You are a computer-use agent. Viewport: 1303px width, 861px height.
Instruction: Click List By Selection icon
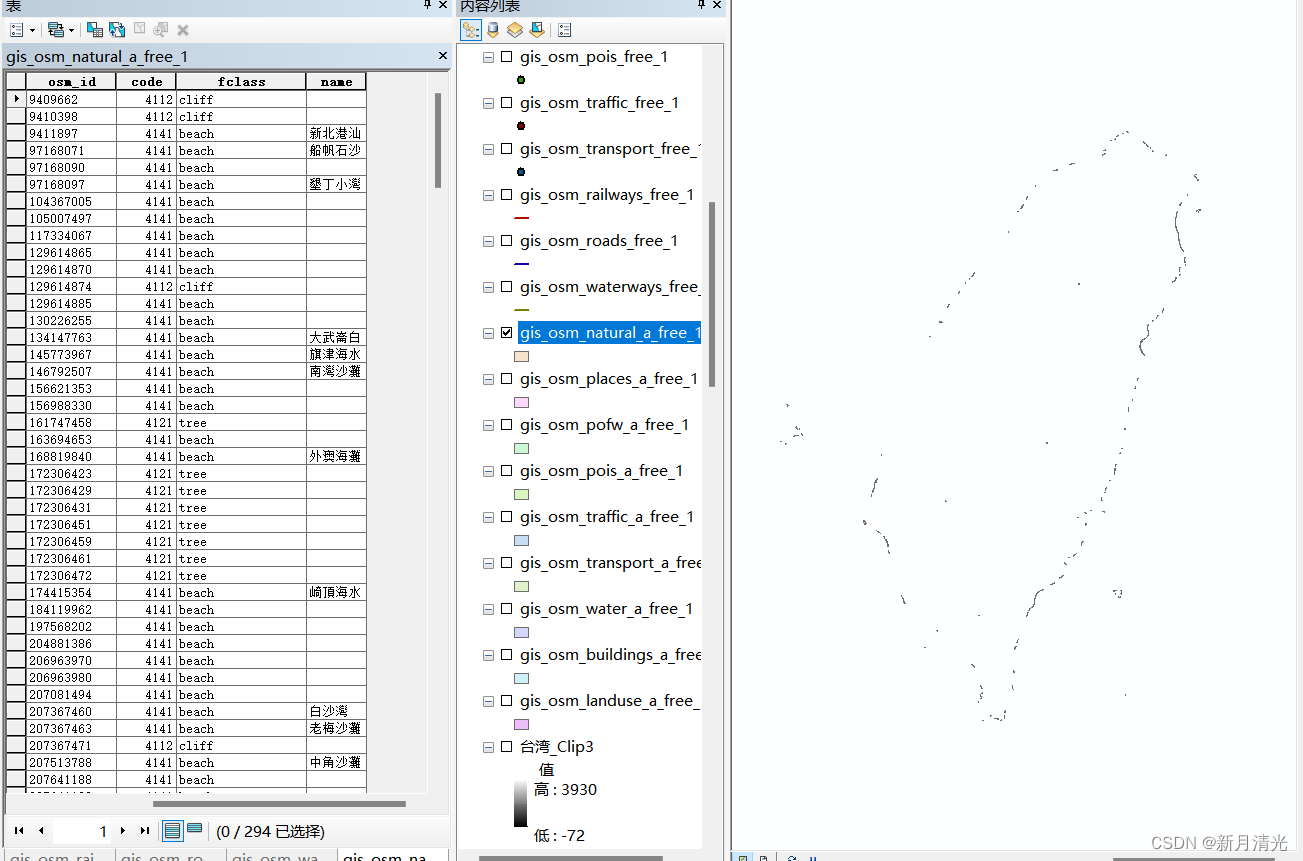coord(536,30)
